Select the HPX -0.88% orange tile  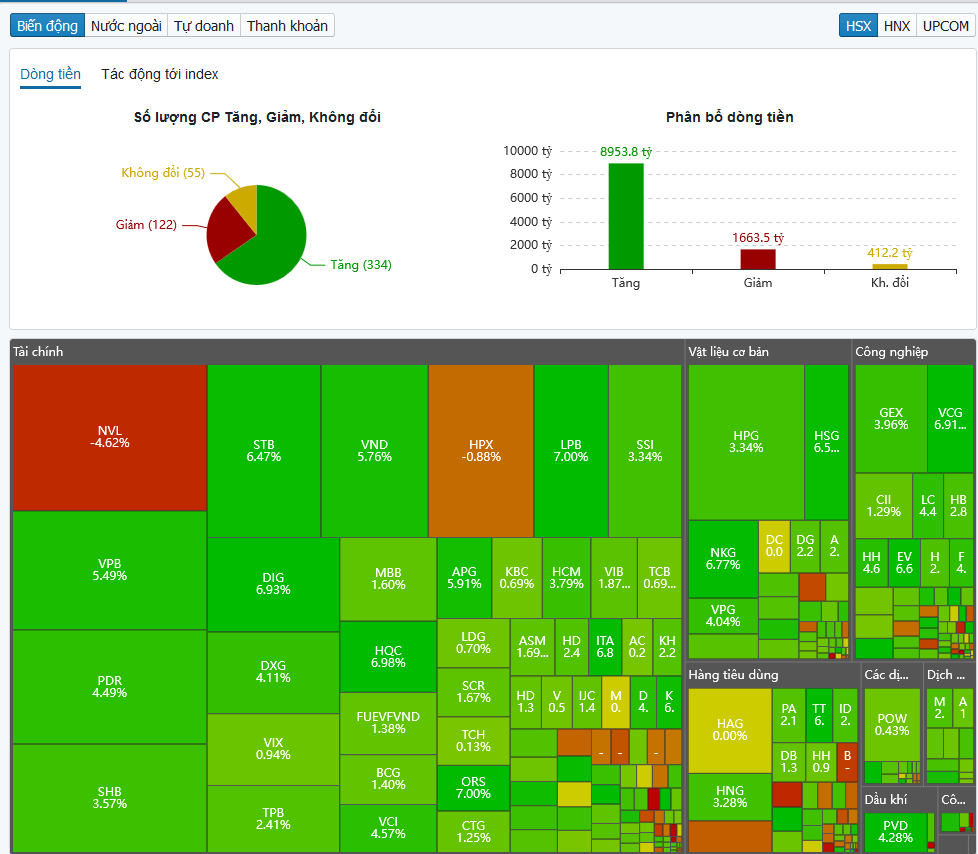pyautogui.click(x=481, y=450)
